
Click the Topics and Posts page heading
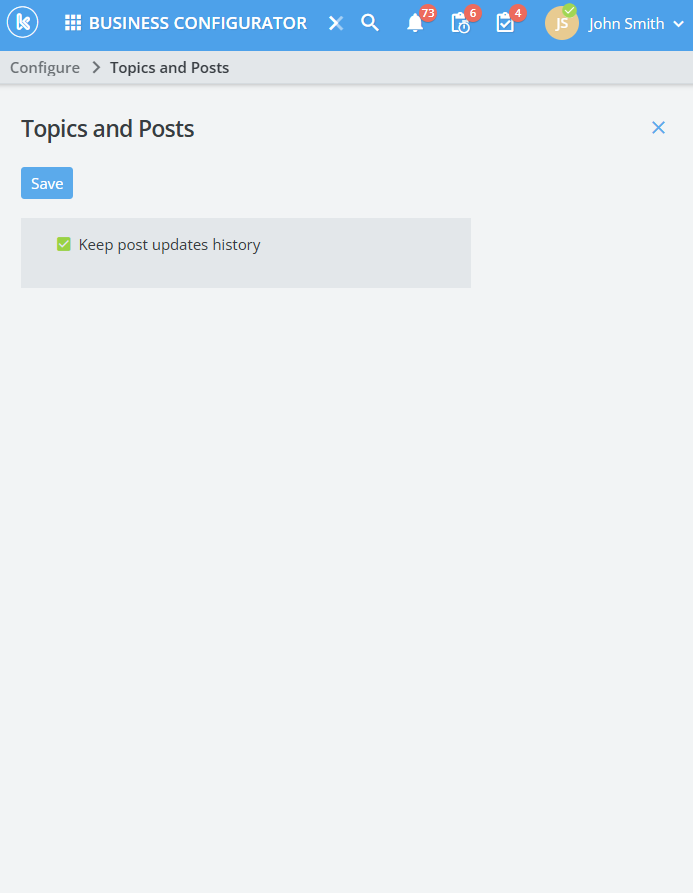click(108, 129)
